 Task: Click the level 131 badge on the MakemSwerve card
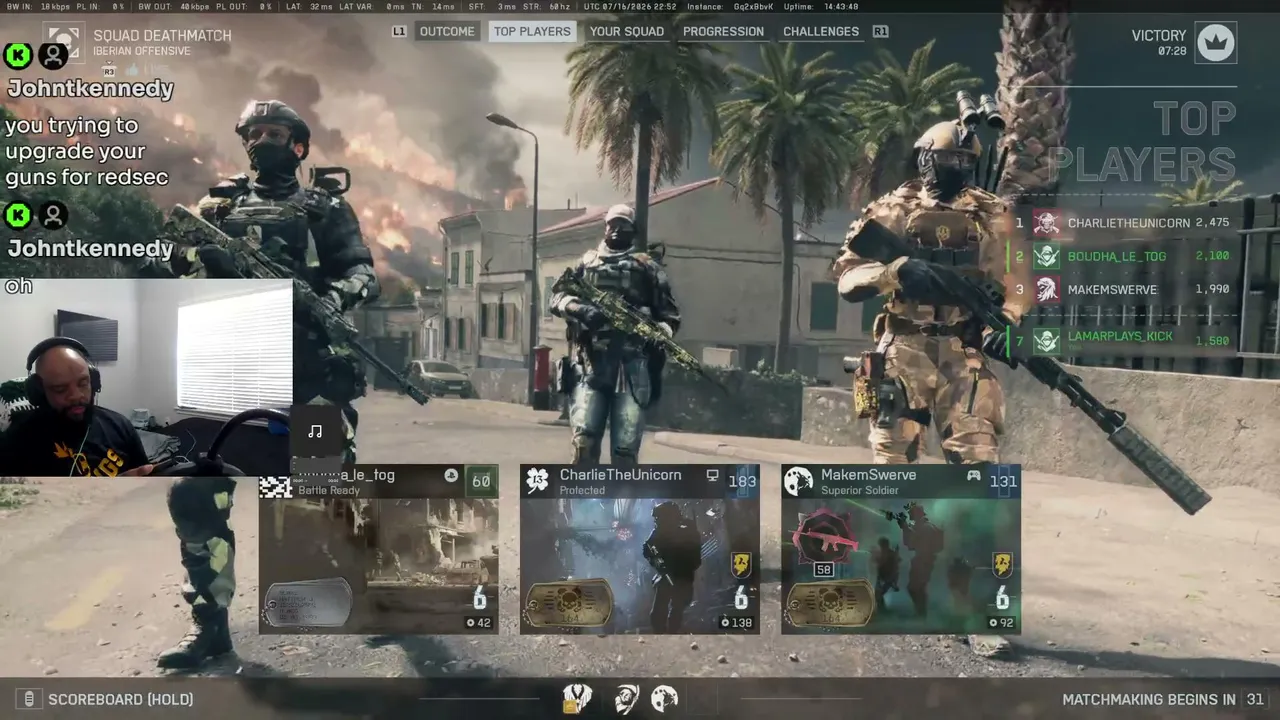(x=1003, y=481)
